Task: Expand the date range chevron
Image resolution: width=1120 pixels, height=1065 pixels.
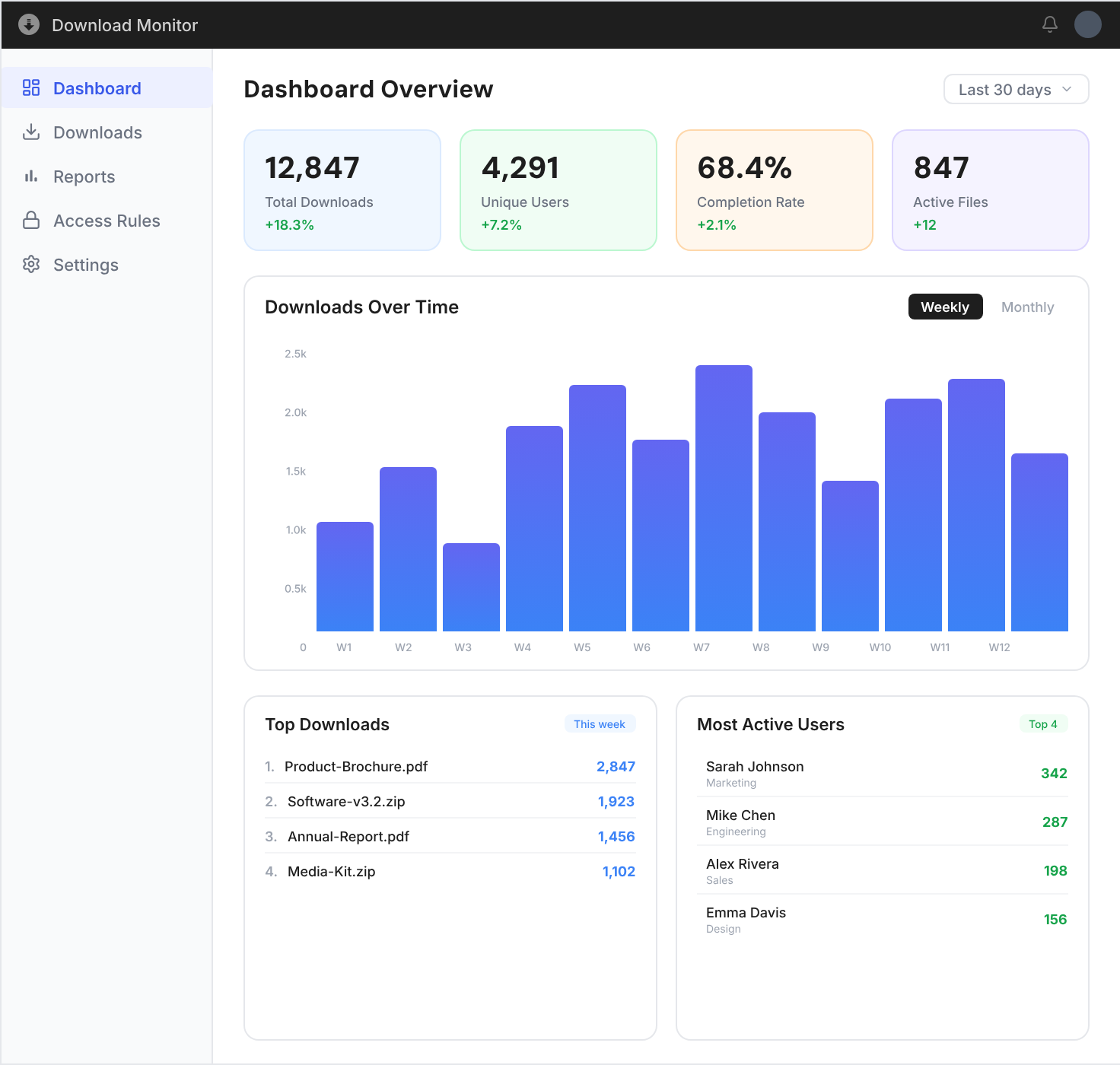Action: (1067, 89)
